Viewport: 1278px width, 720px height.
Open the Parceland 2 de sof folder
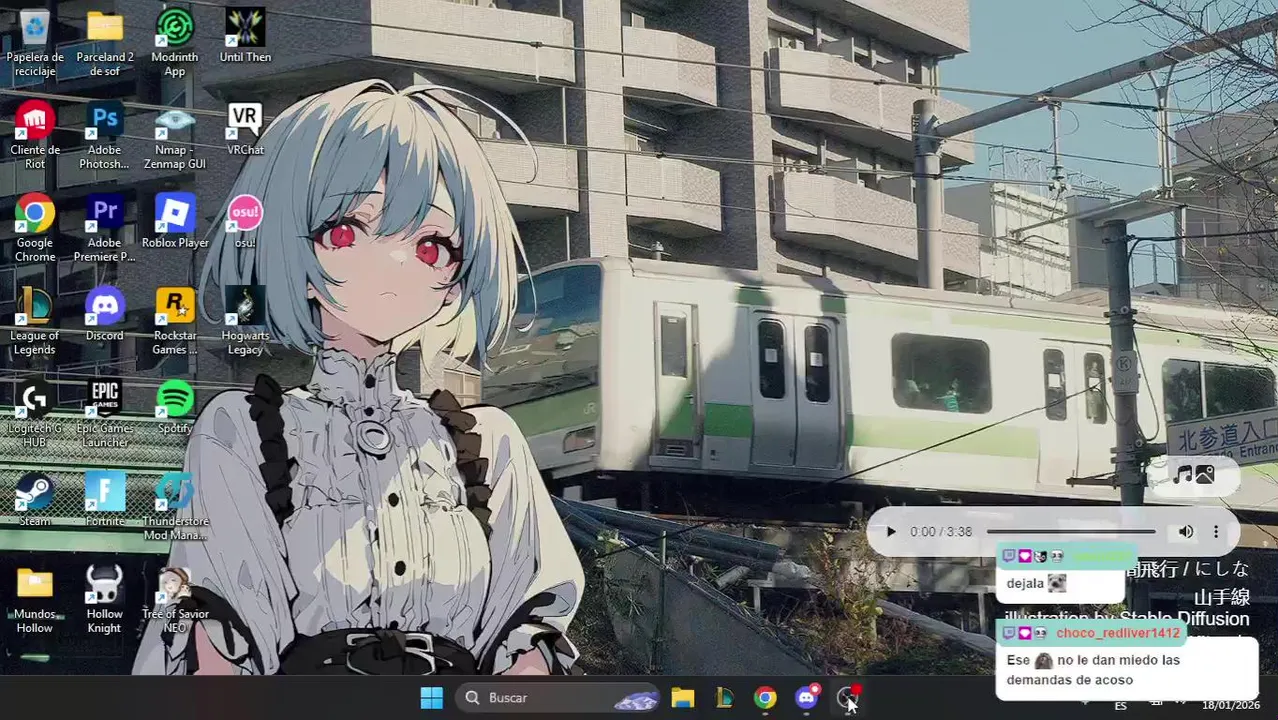105,42
